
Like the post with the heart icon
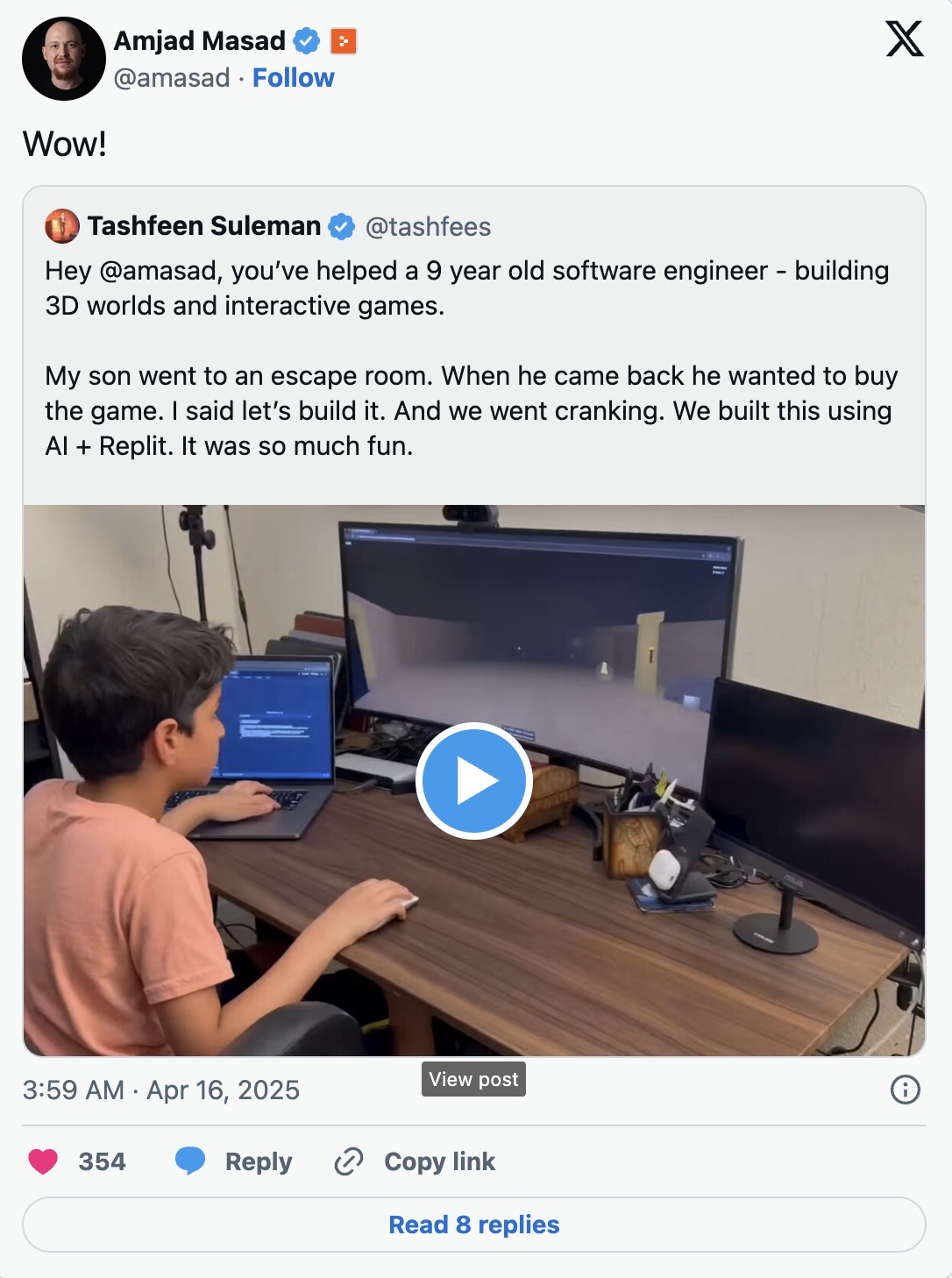(43, 1161)
